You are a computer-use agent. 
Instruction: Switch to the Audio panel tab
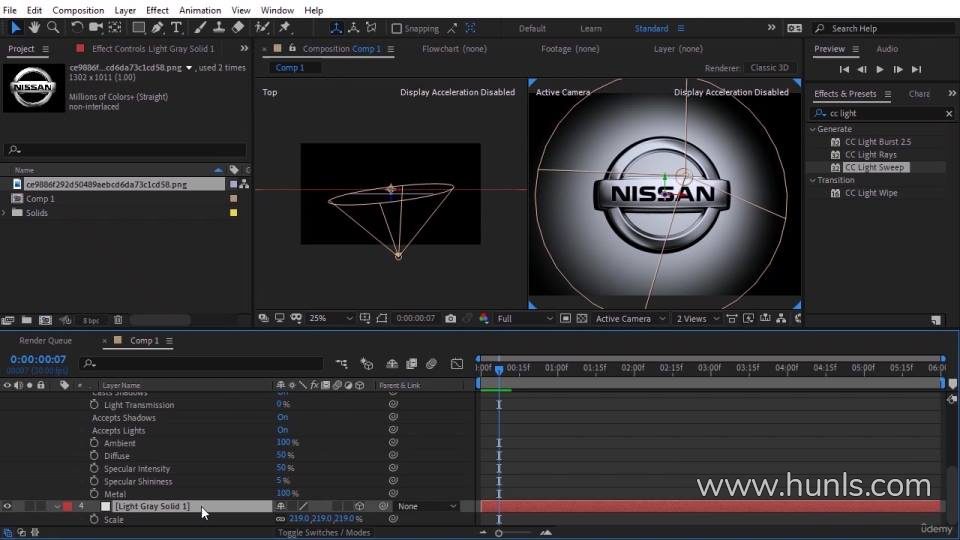[x=887, y=49]
